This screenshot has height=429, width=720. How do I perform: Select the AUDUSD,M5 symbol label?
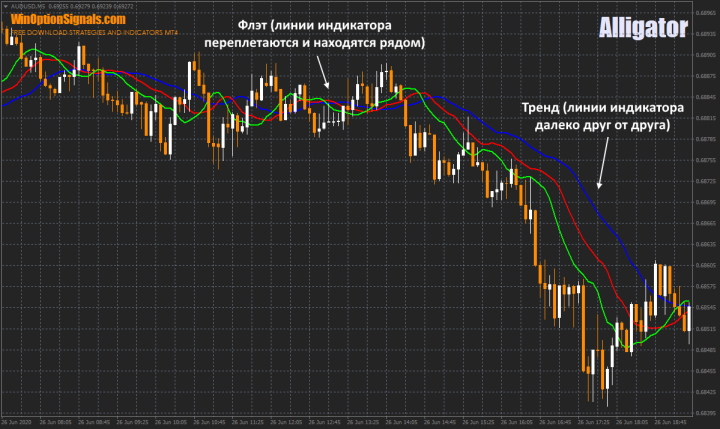[27, 8]
